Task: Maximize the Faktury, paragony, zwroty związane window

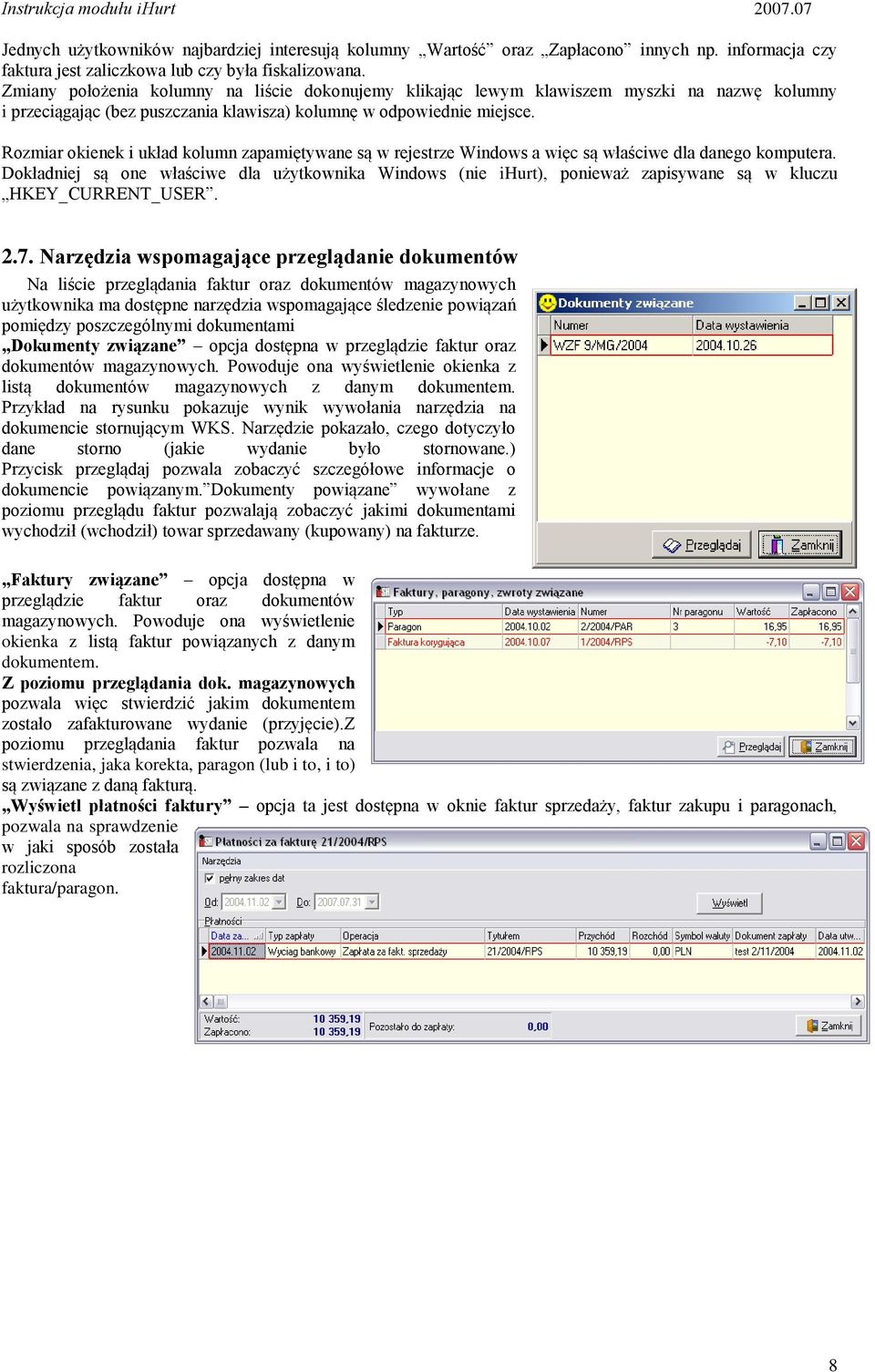Action: [x=829, y=592]
